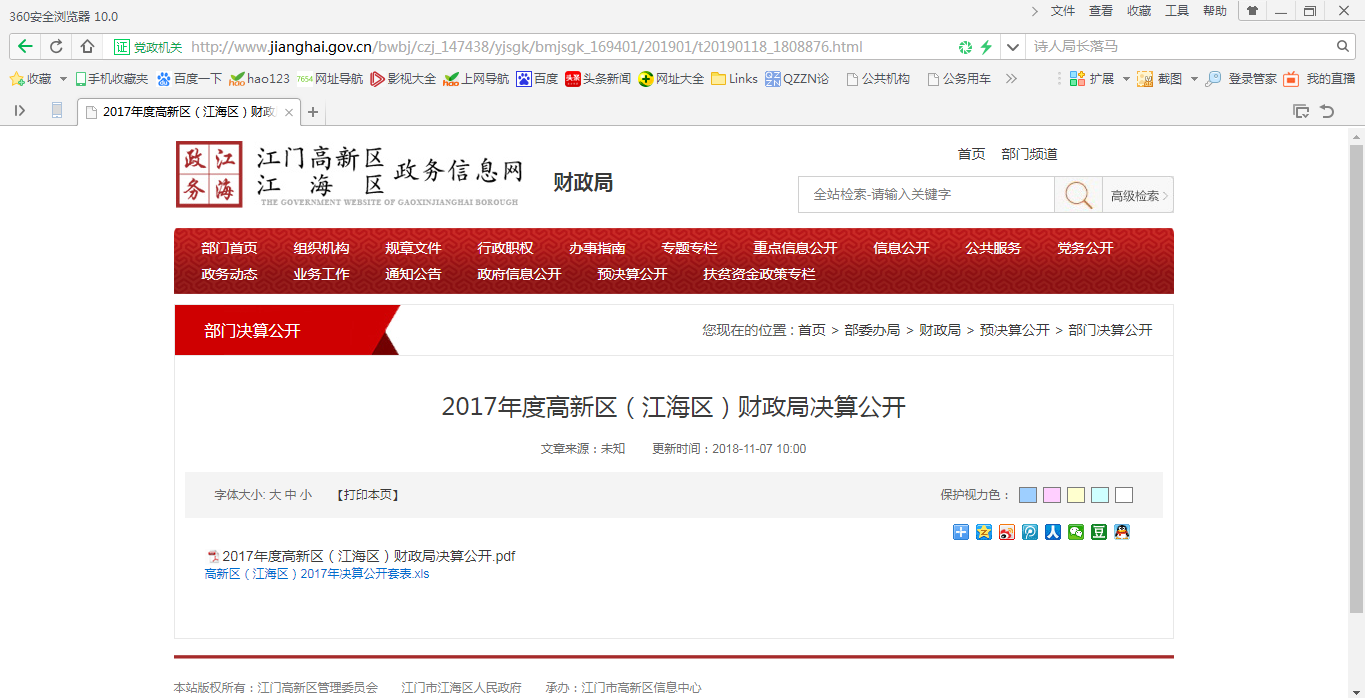
Task: Open 组织机构 navigation item
Action: 321,248
